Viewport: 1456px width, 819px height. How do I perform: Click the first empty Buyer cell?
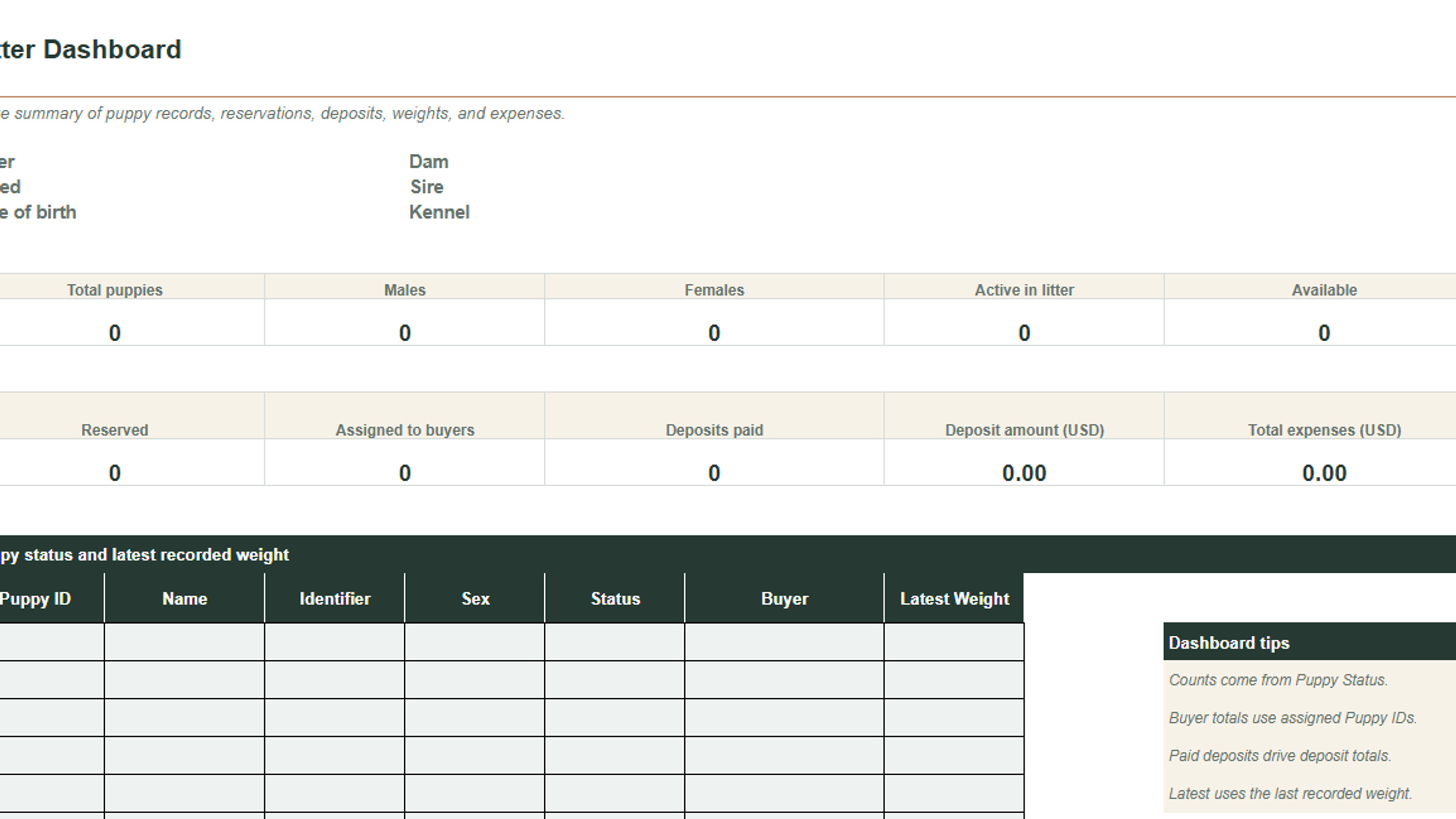pyautogui.click(x=784, y=642)
